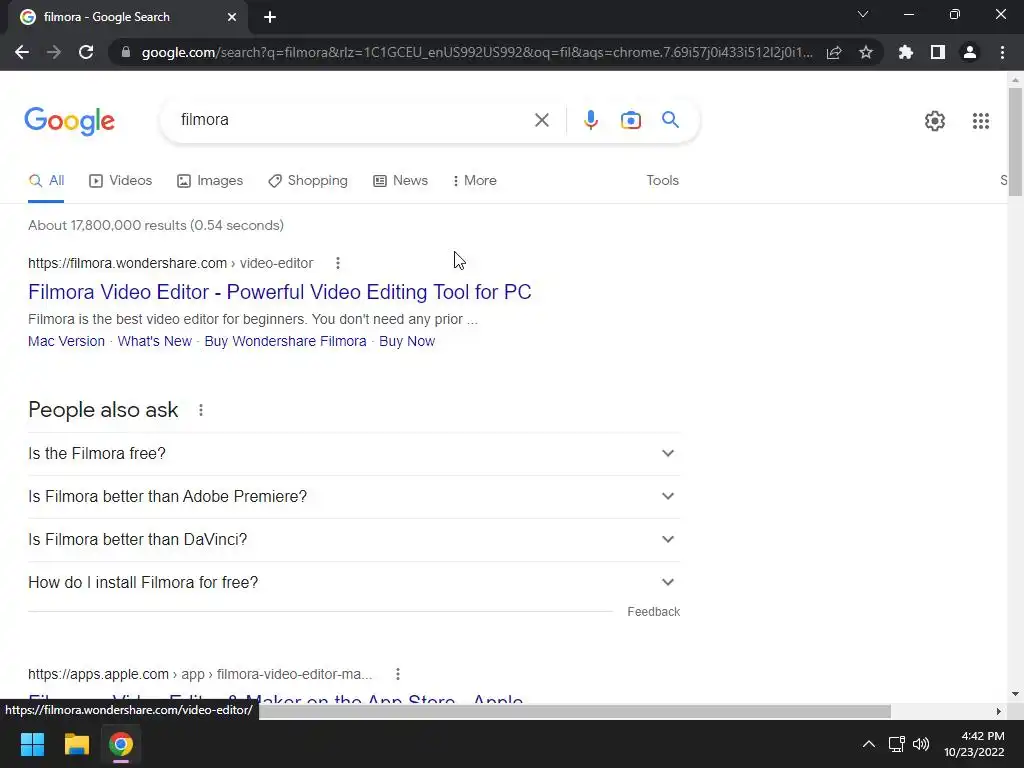Click the Chrome taskbar icon
Screen dimensions: 1024x768
pyautogui.click(x=121, y=744)
